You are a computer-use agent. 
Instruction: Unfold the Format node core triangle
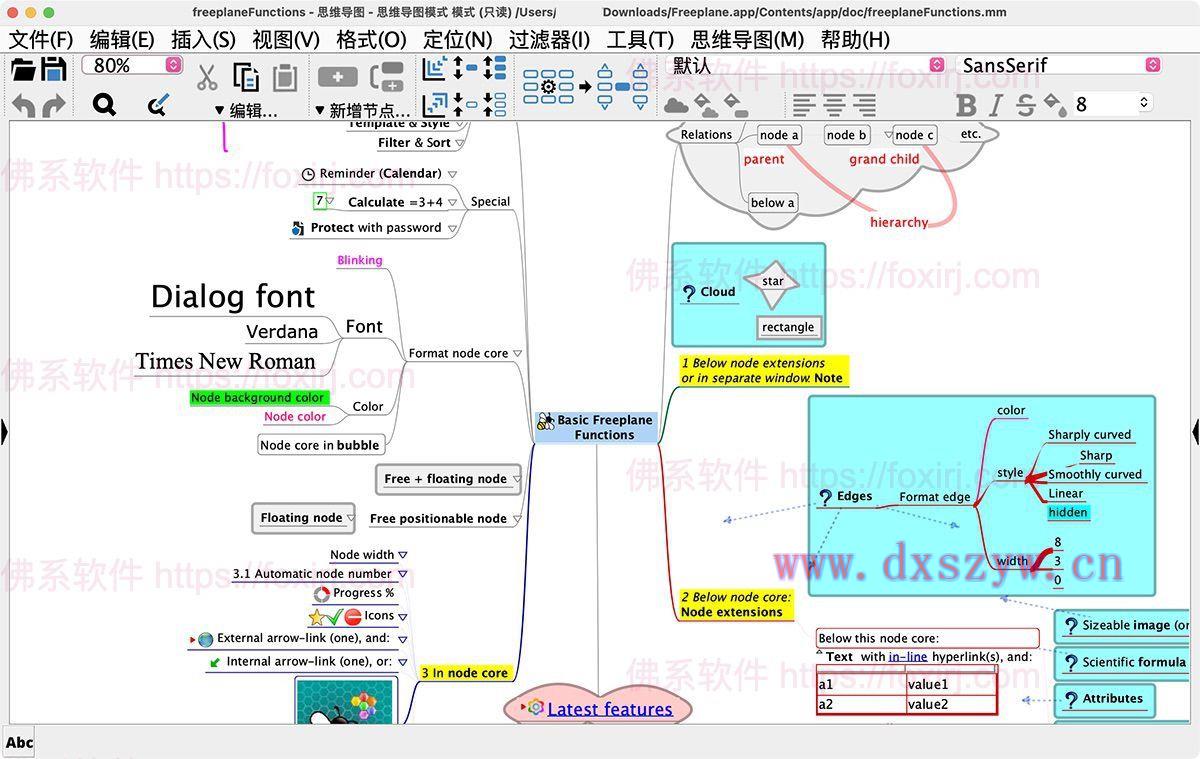click(x=517, y=354)
